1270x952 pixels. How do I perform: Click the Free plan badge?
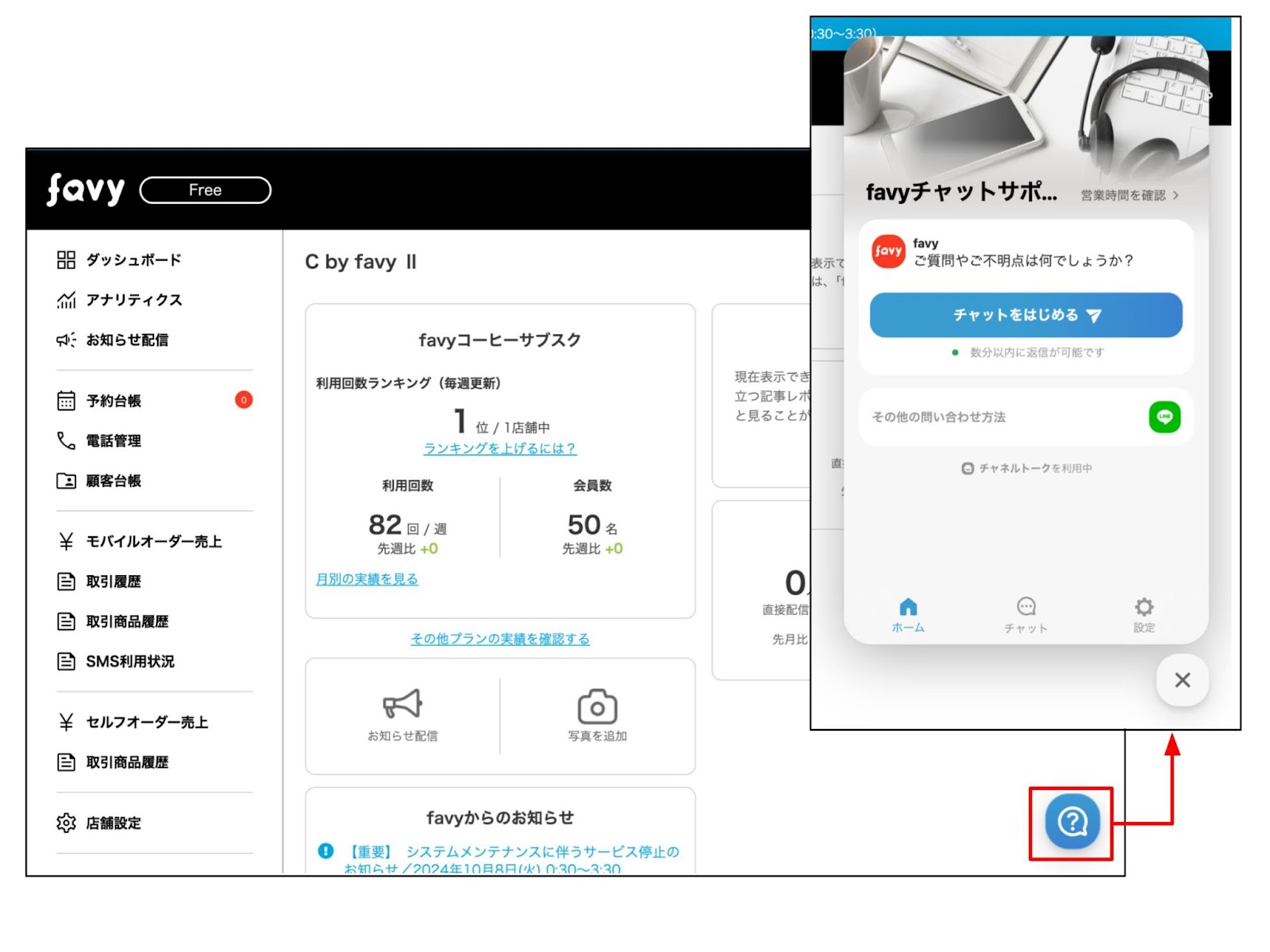pos(206,190)
